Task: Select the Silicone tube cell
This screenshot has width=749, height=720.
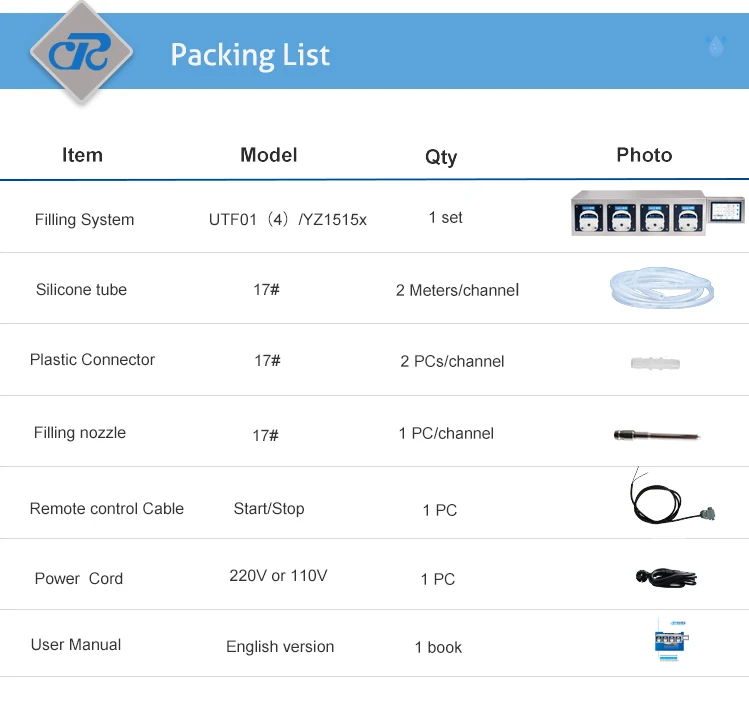Action: pos(81,290)
